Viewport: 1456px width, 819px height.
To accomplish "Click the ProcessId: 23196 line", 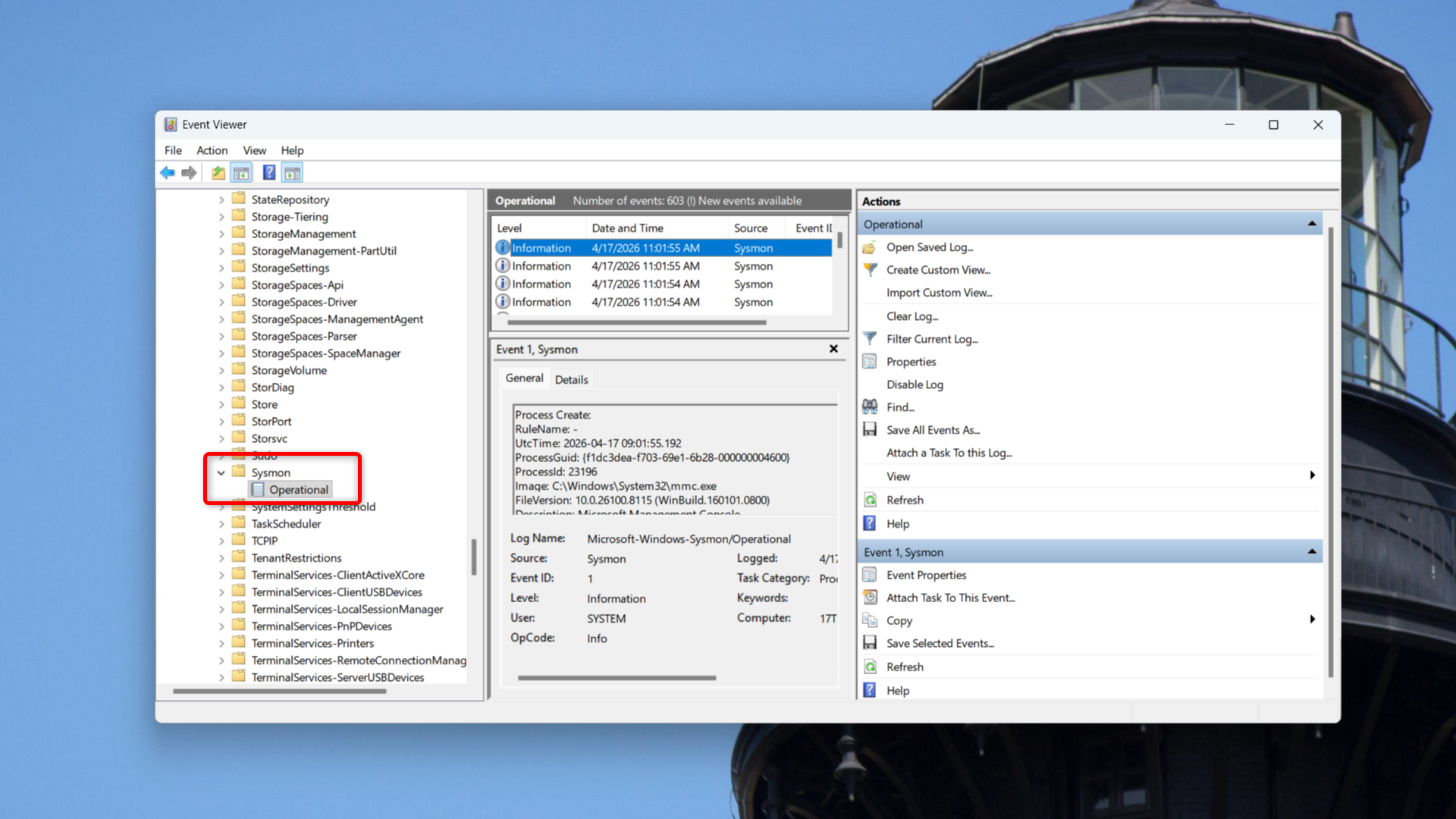I will (556, 472).
